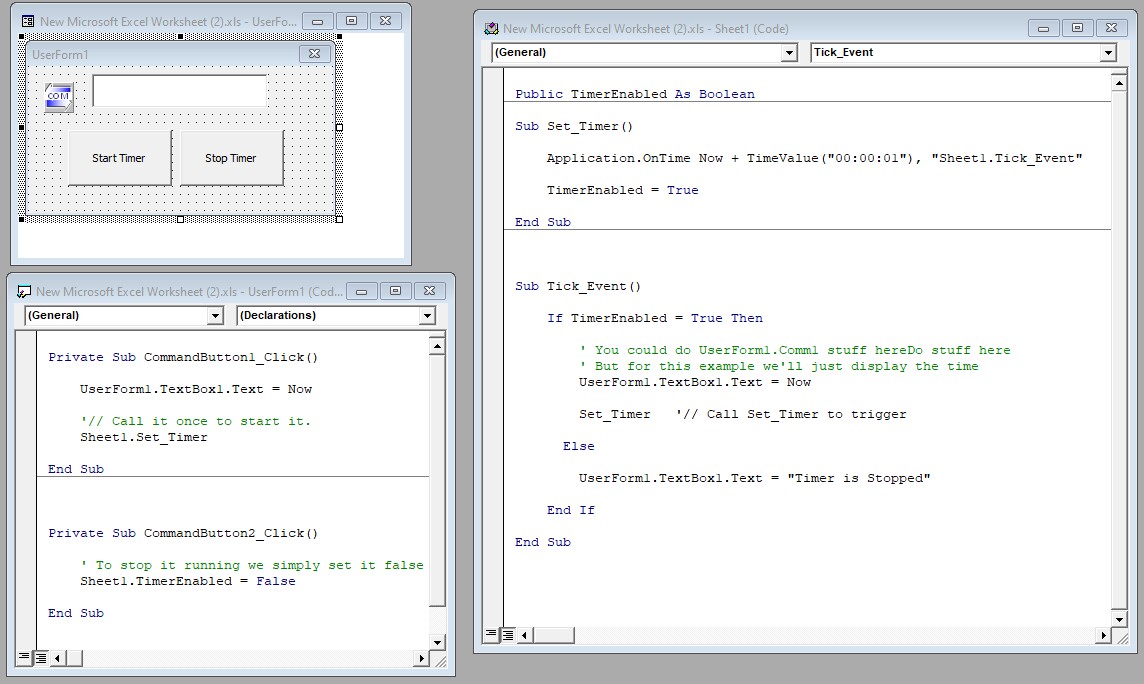Click the "End If" line

[x=571, y=510]
